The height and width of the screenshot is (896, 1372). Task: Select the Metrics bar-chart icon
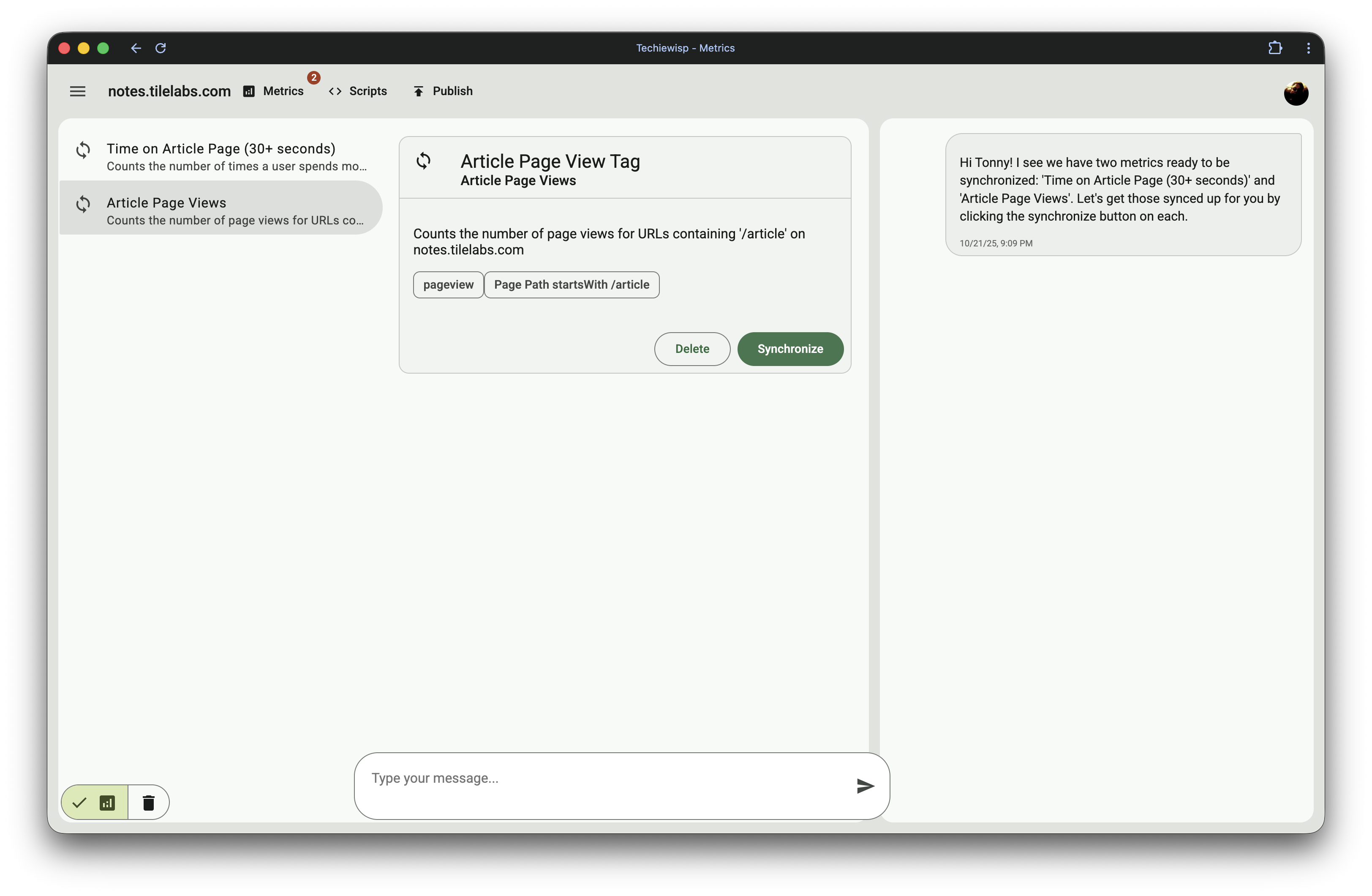point(248,91)
